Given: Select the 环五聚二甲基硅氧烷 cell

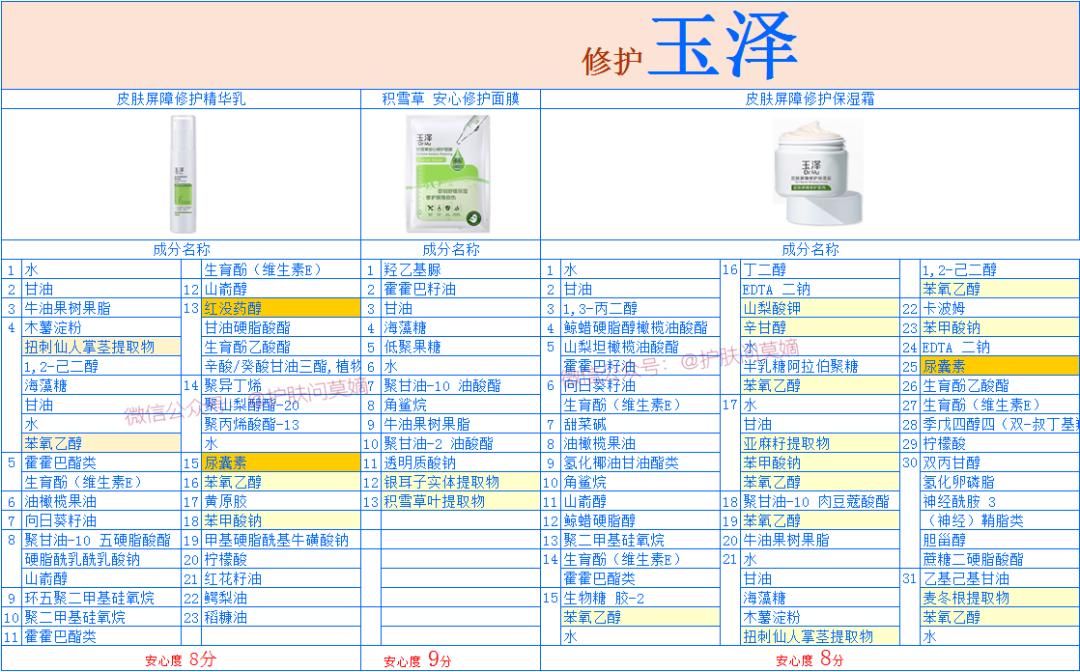Looking at the screenshot, I should pyautogui.click(x=102, y=598).
